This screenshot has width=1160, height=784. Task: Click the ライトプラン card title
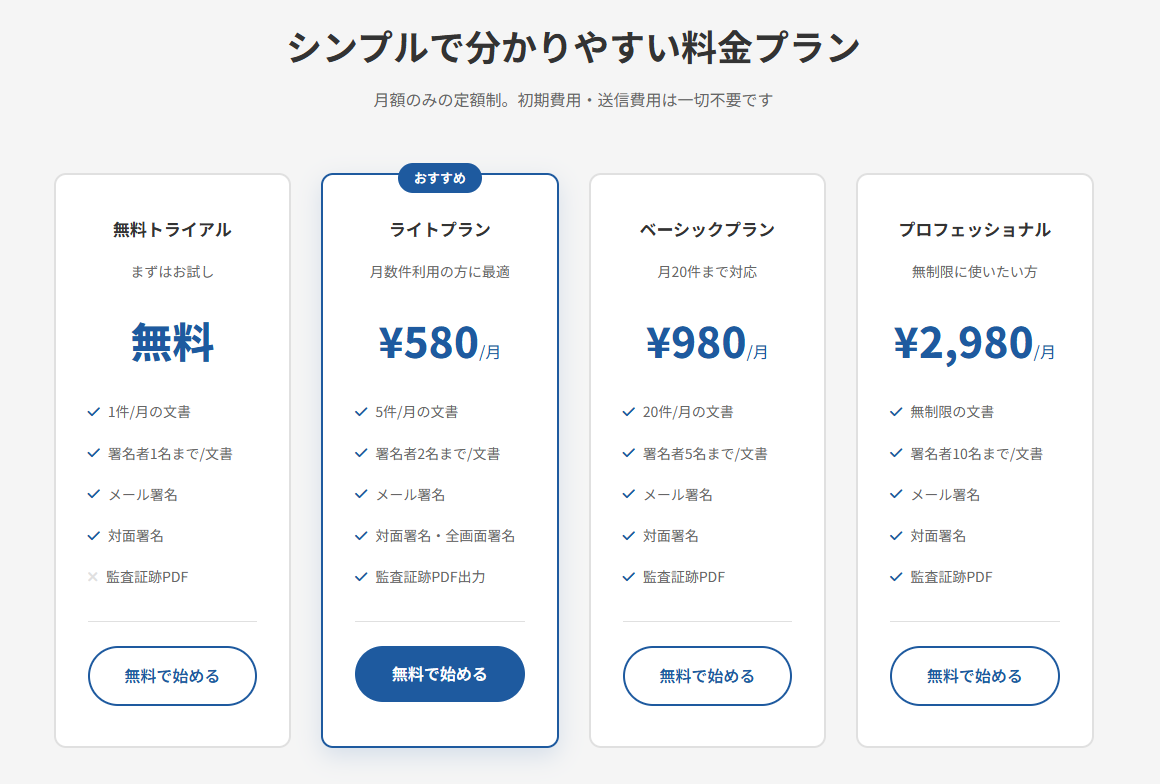pos(440,230)
